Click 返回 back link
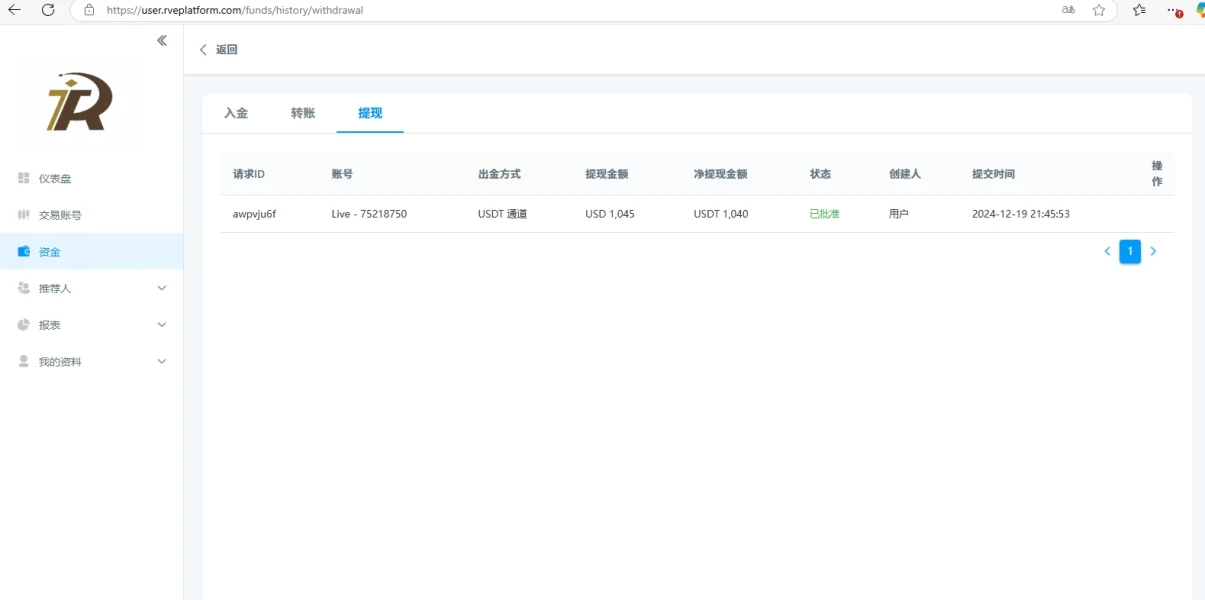Screen dimensions: 1205x600 pyautogui.click(x=219, y=50)
